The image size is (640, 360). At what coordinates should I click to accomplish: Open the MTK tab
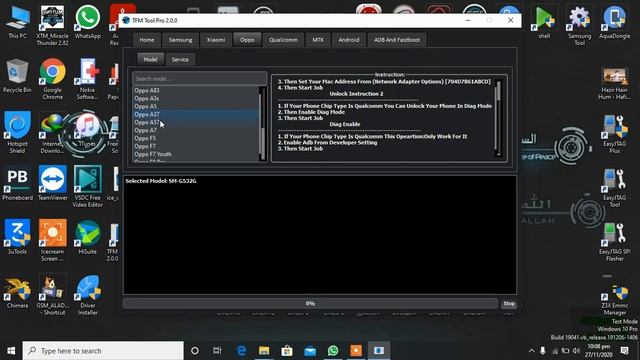click(318, 40)
